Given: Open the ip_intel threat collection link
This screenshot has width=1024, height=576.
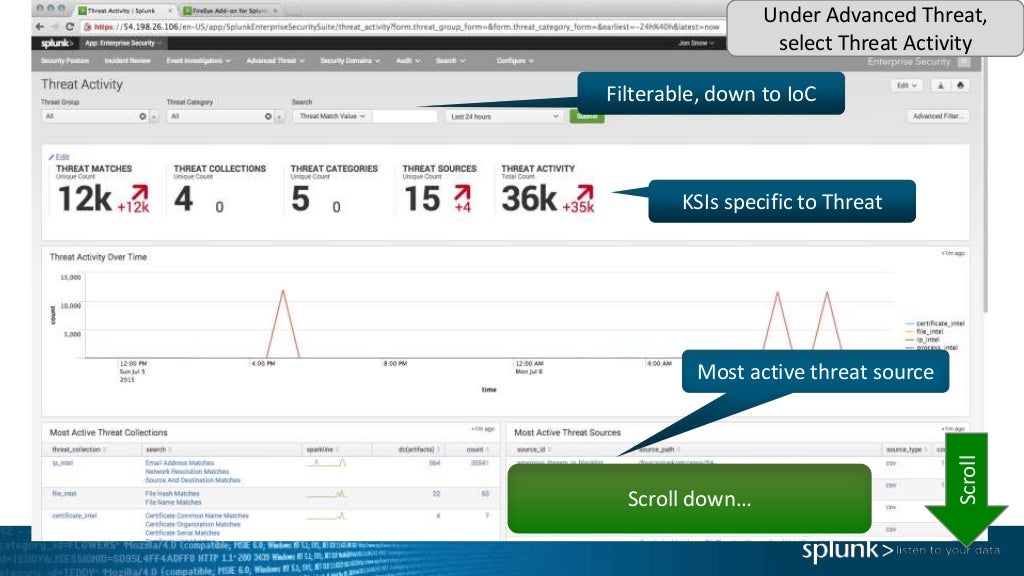Looking at the screenshot, I should click(x=63, y=463).
